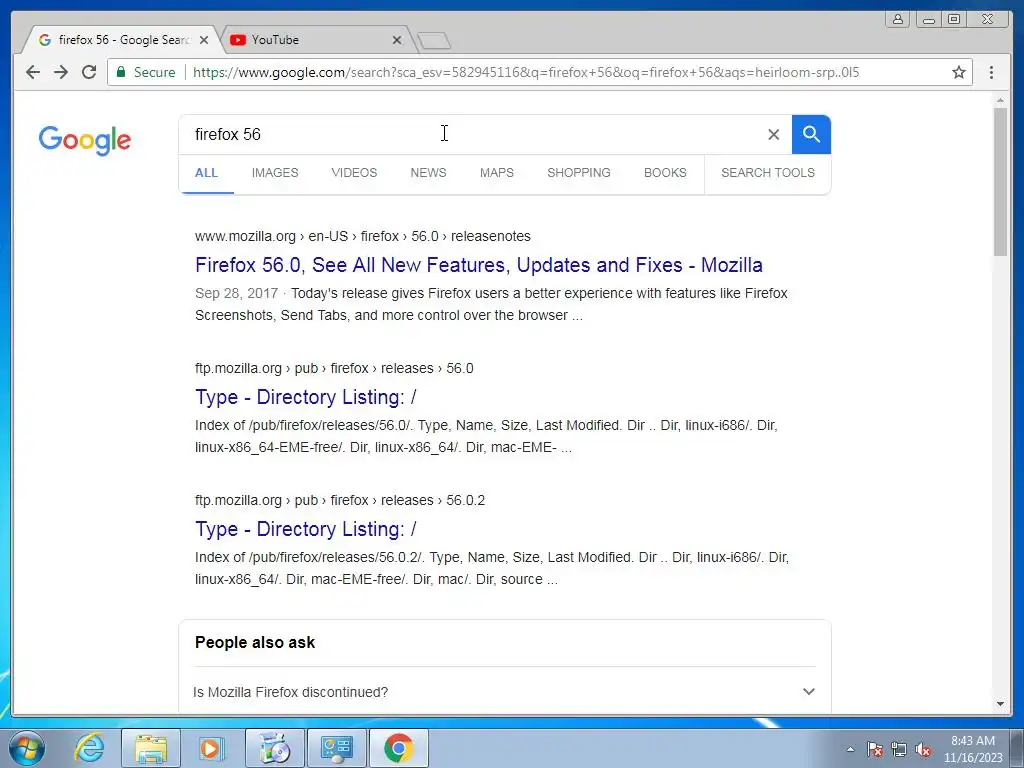Click the Chrome icon on the taskbar
1024x768 pixels.
tap(398, 748)
